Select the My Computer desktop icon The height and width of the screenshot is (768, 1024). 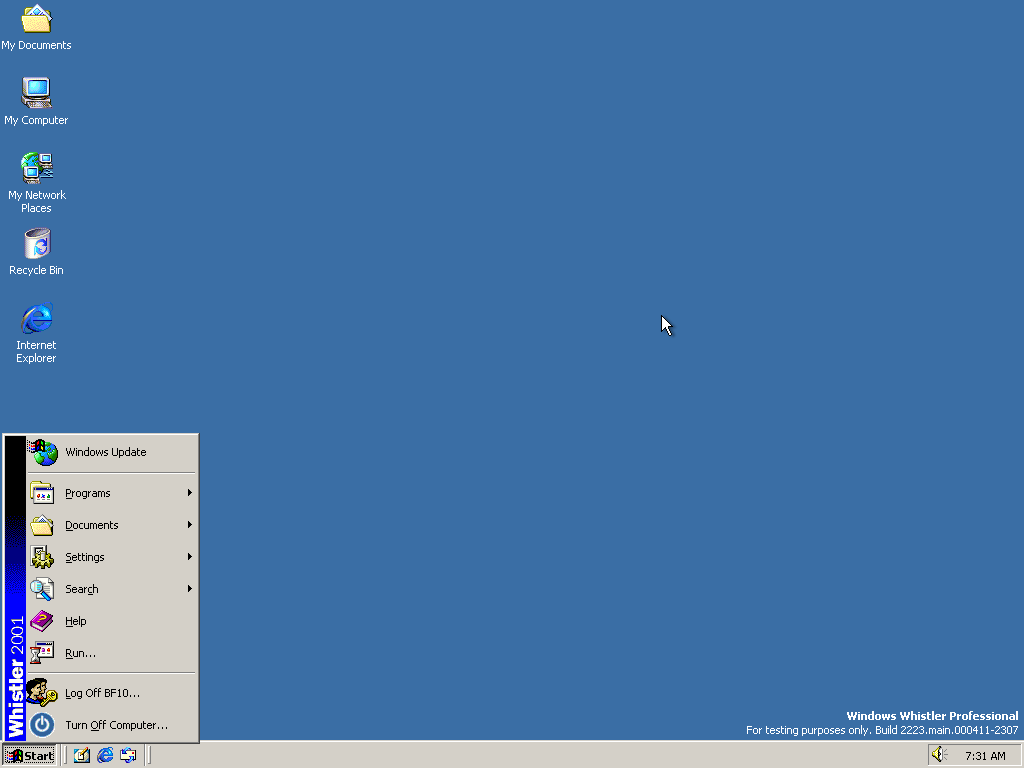click(x=36, y=101)
